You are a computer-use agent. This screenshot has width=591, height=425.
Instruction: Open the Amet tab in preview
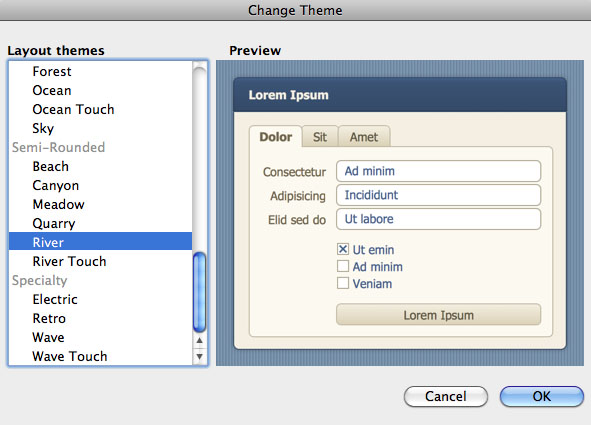pos(364,137)
